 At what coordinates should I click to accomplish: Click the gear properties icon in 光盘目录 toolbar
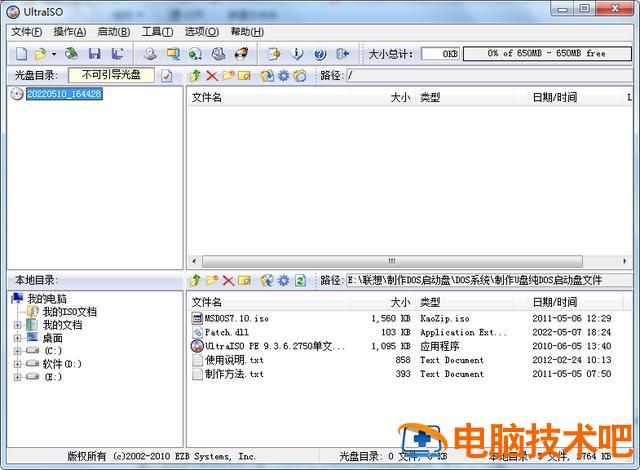coord(283,75)
